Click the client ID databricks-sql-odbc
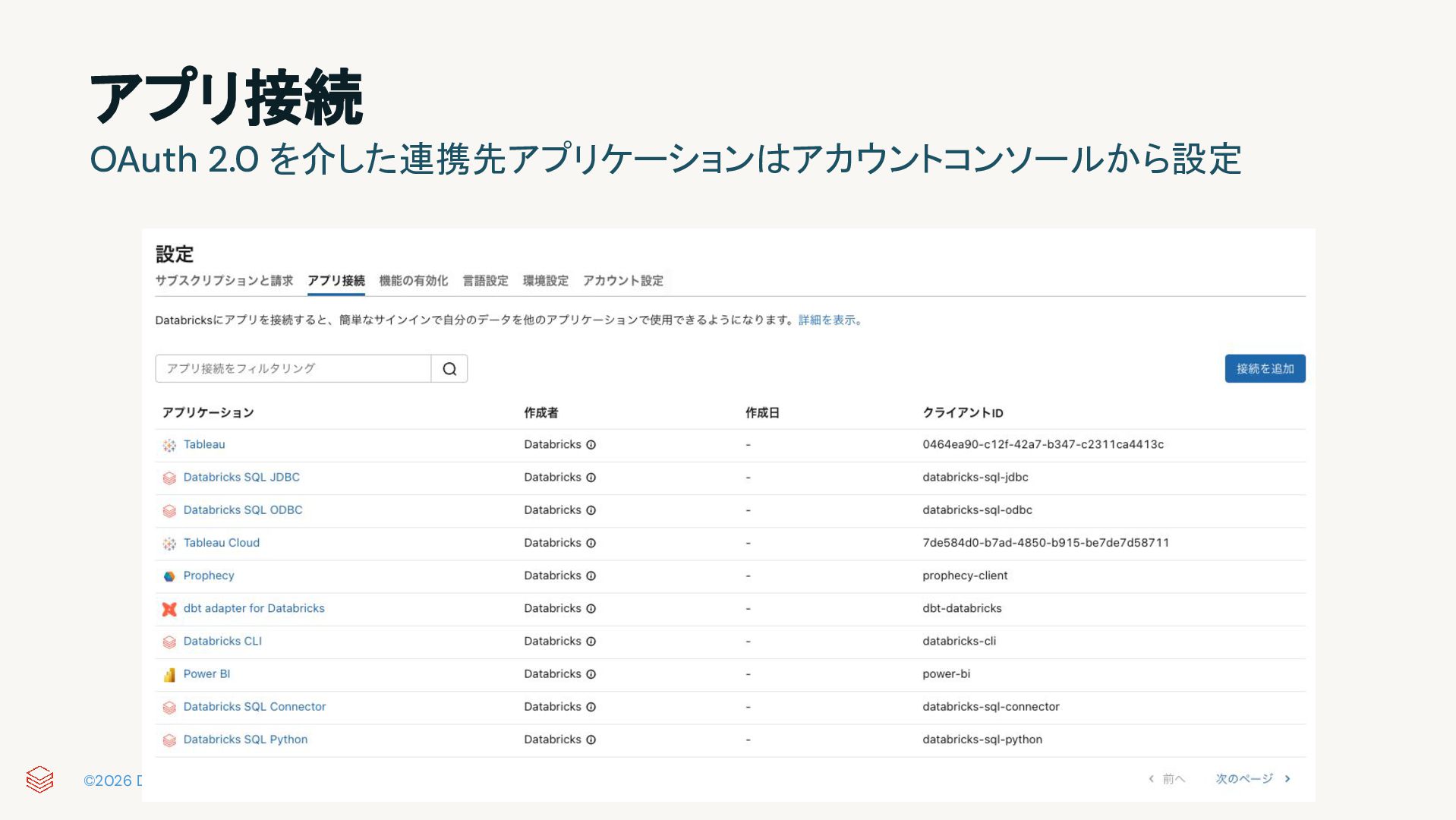1456x820 pixels. 977,510
